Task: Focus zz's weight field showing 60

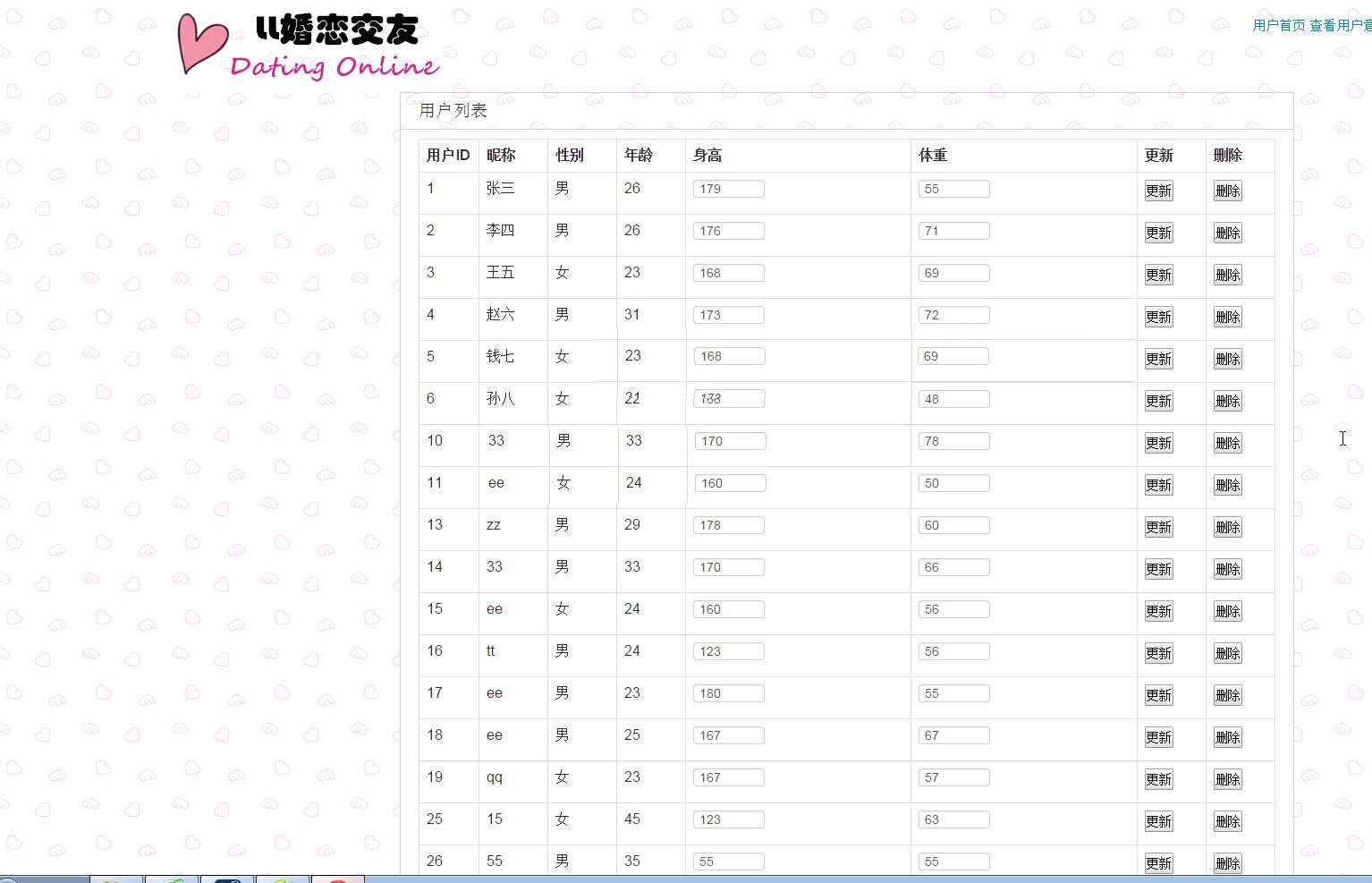Action: [954, 525]
